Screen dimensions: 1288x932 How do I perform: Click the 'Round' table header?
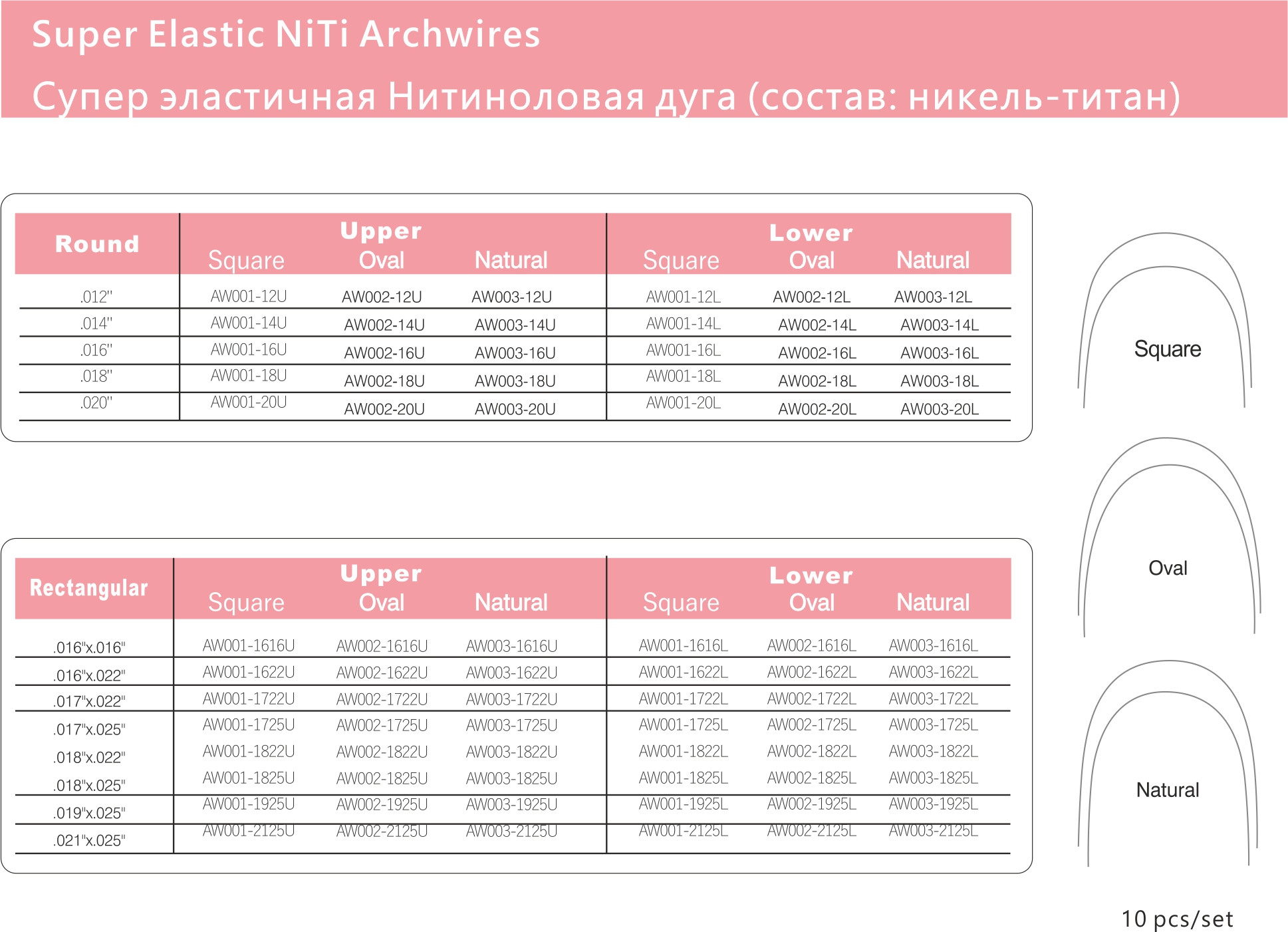97,243
